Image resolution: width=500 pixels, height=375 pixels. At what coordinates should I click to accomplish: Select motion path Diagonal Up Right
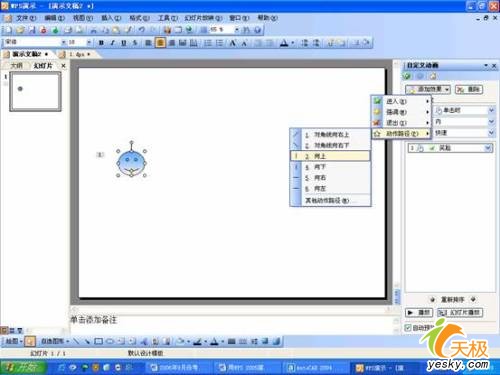click(330, 135)
